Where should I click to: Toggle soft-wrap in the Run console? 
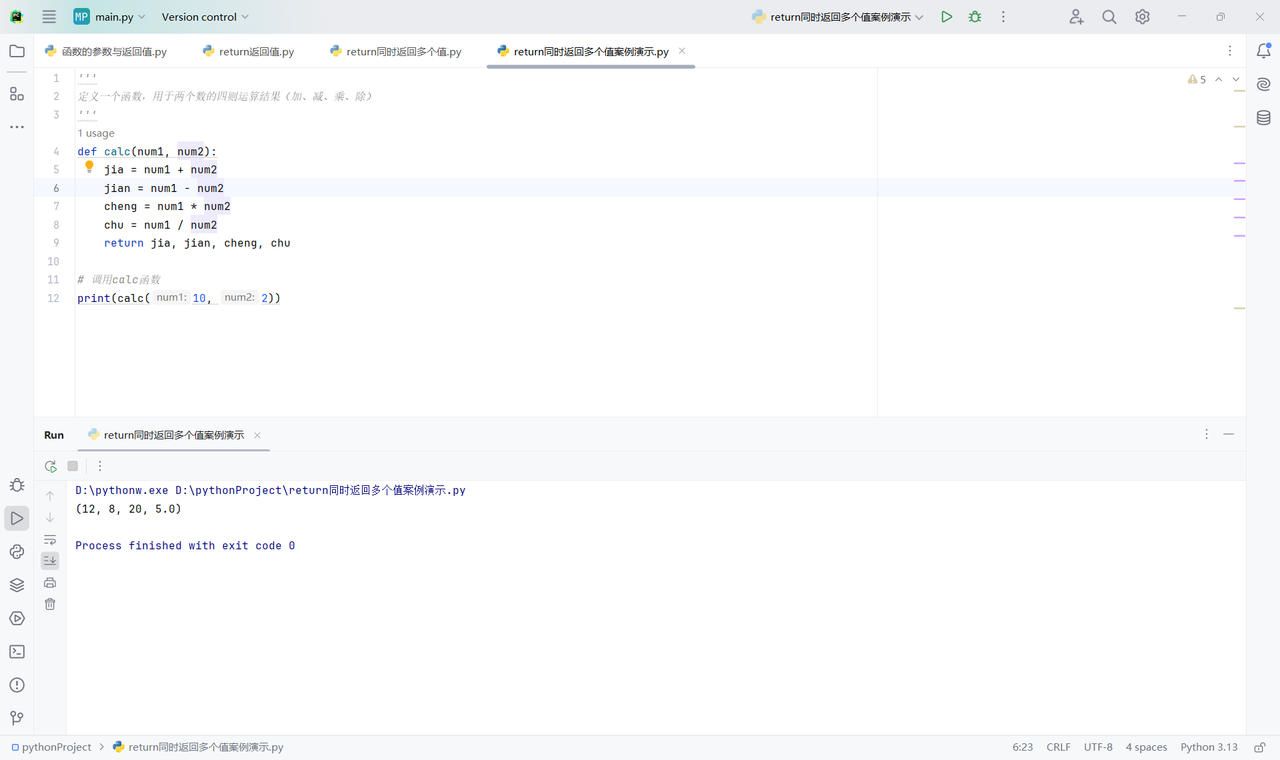click(49, 539)
